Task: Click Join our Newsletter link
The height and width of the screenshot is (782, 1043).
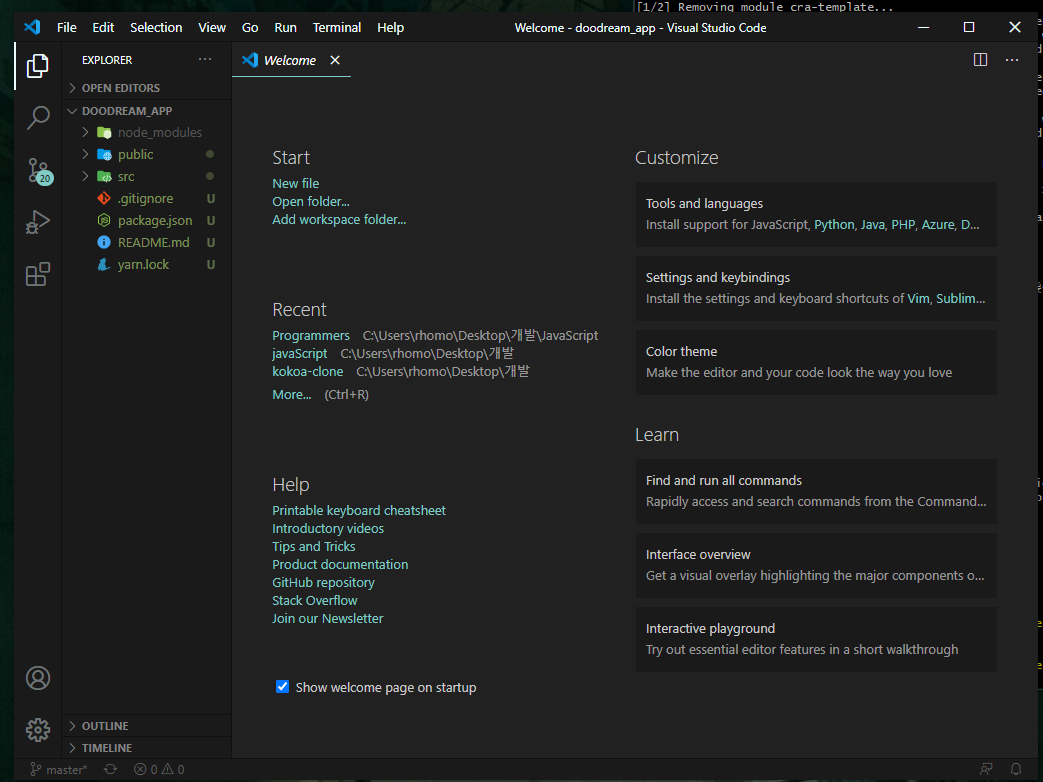Action: tap(327, 618)
